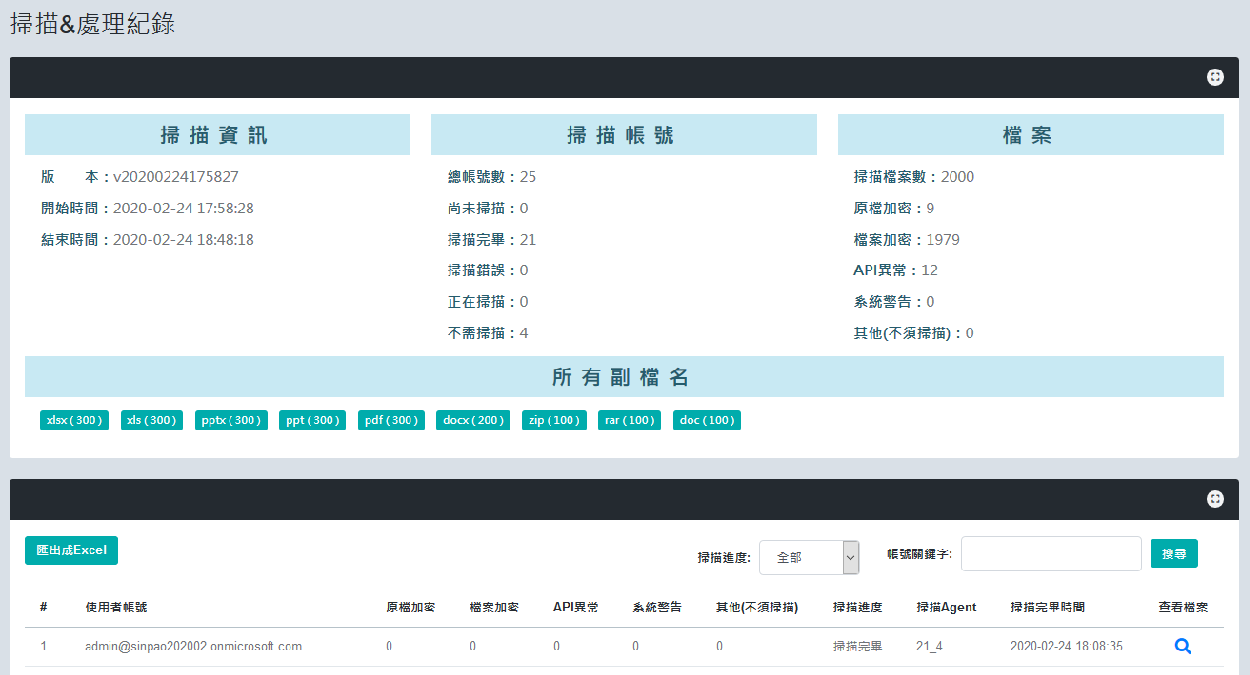The width and height of the screenshot is (1250, 675).
Task: Click the 匯出成Excel button
Action: pyautogui.click(x=71, y=550)
